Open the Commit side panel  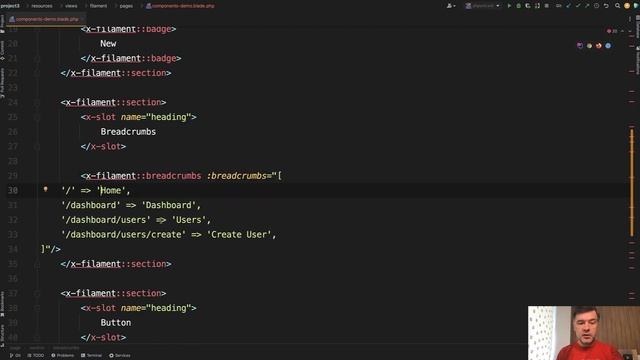[x=2, y=50]
